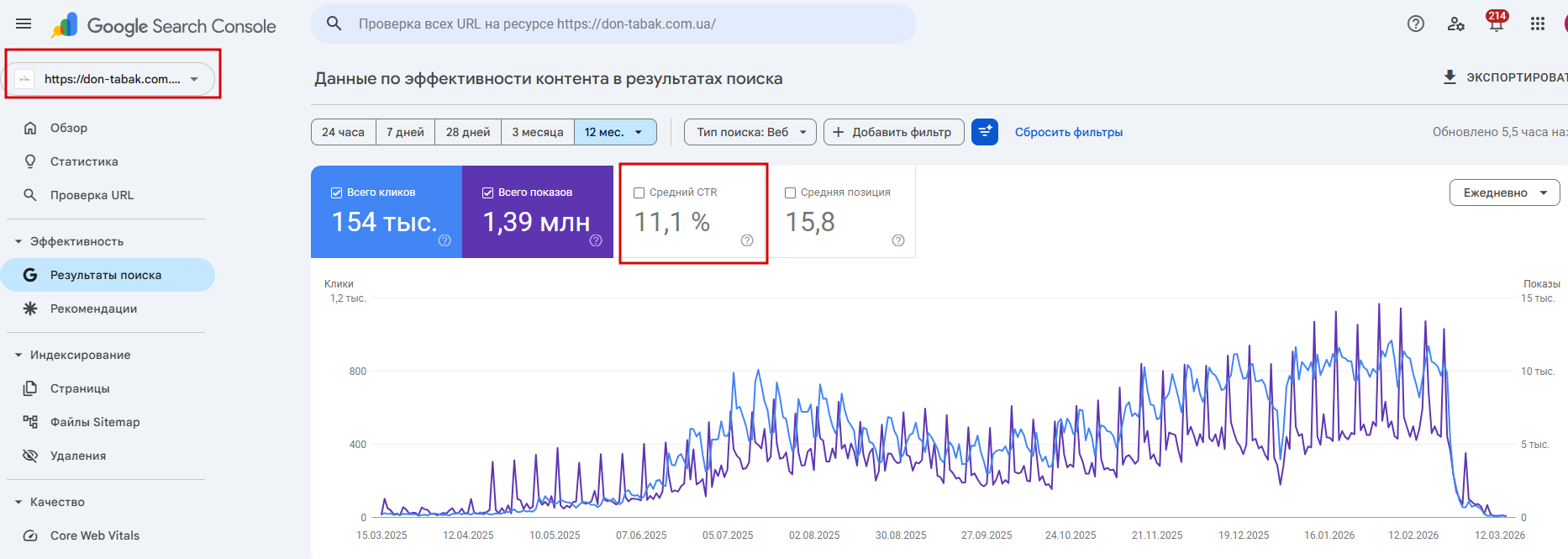
Task: Open Search results in the sidebar
Action: coord(108,275)
